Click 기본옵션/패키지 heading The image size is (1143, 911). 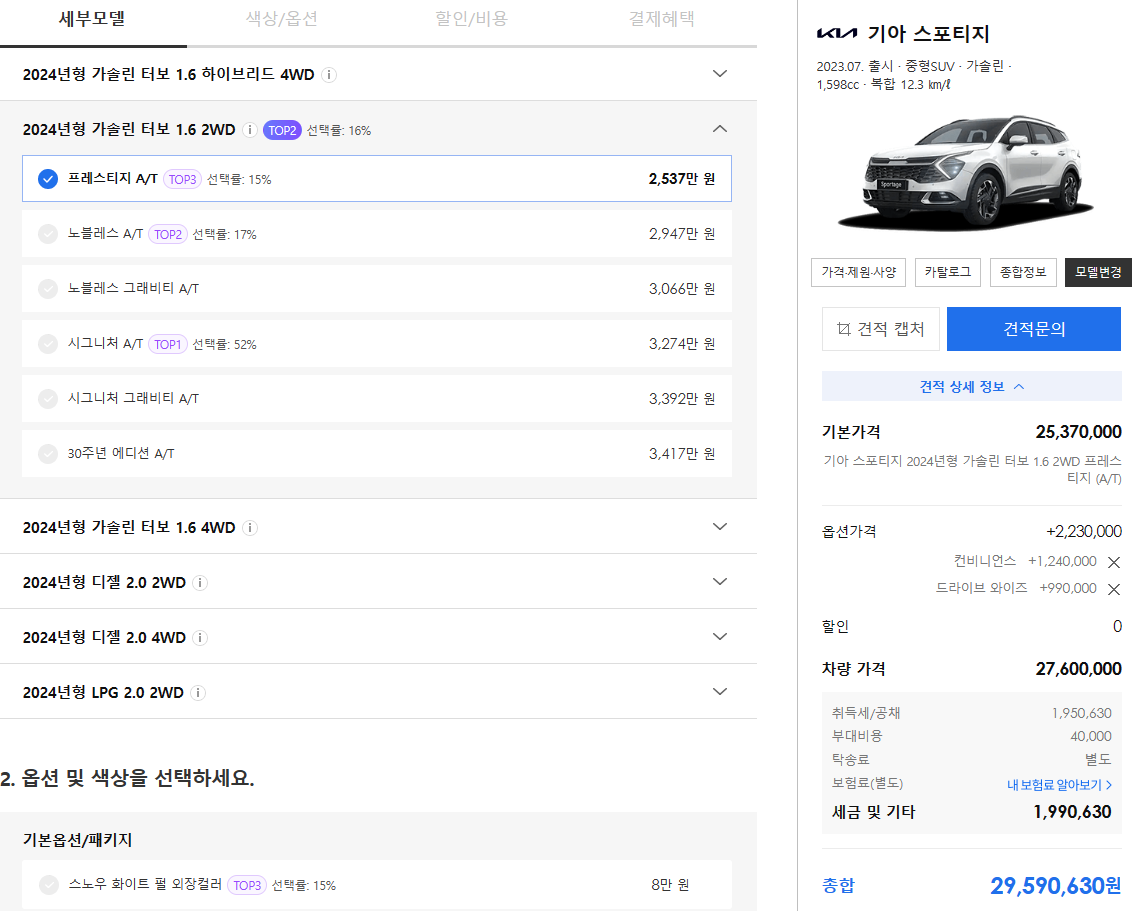coord(77,840)
